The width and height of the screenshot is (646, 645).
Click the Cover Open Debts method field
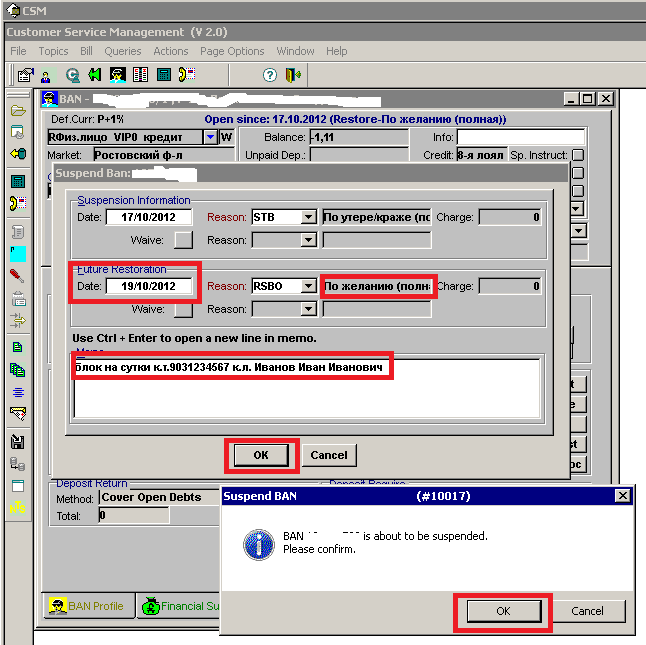(x=160, y=498)
